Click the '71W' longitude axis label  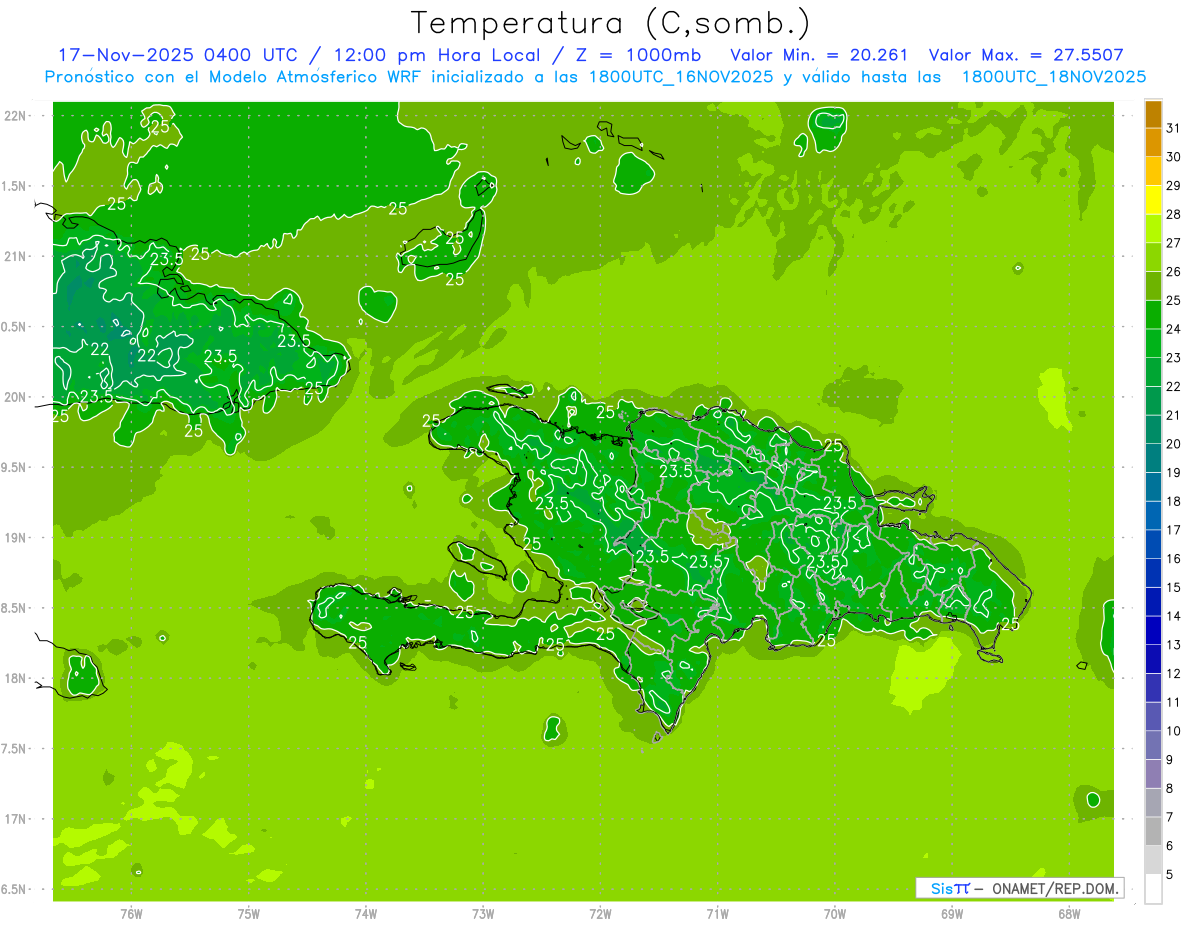click(717, 914)
